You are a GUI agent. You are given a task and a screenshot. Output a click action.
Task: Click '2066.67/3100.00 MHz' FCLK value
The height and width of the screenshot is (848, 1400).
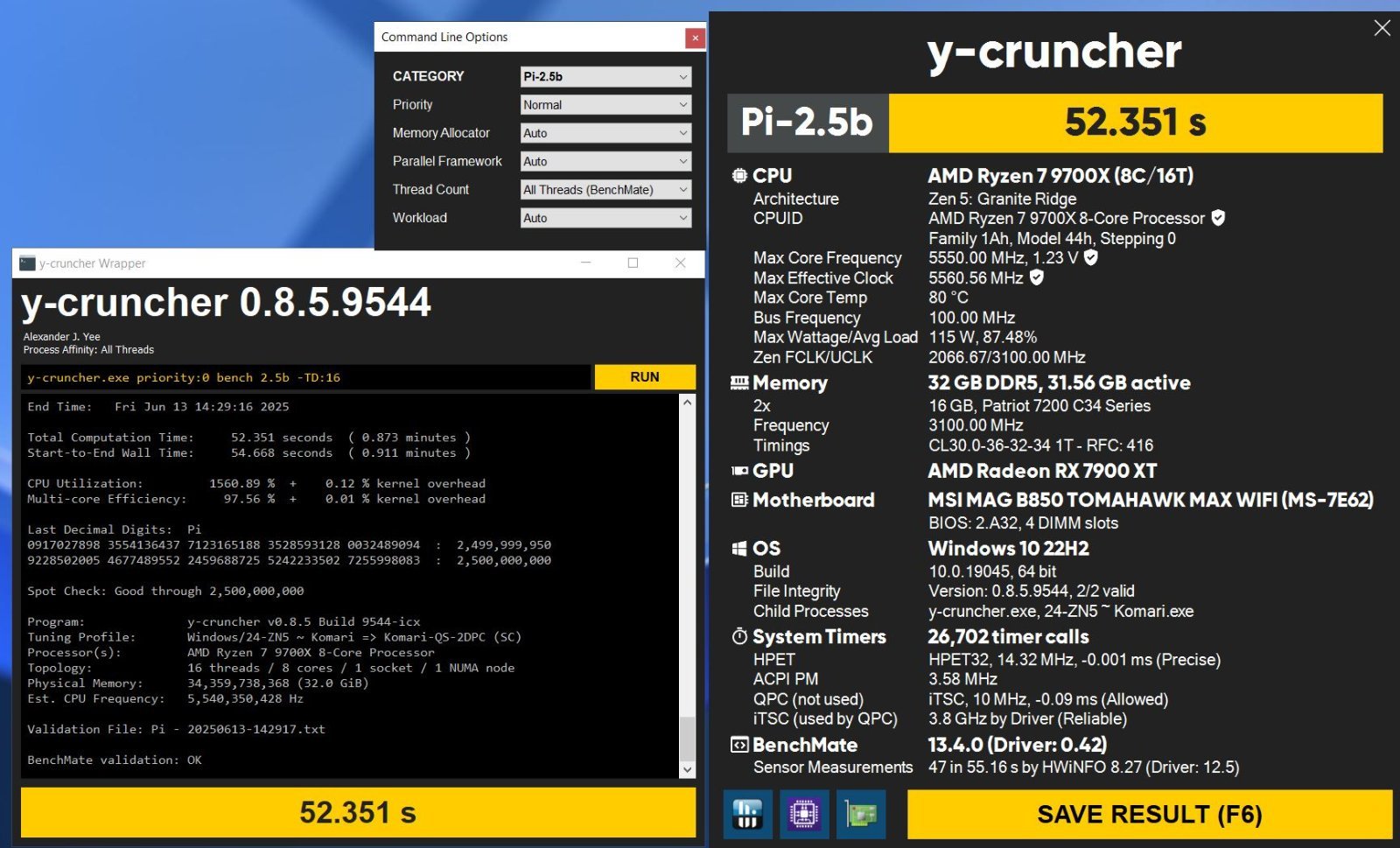(1007, 357)
